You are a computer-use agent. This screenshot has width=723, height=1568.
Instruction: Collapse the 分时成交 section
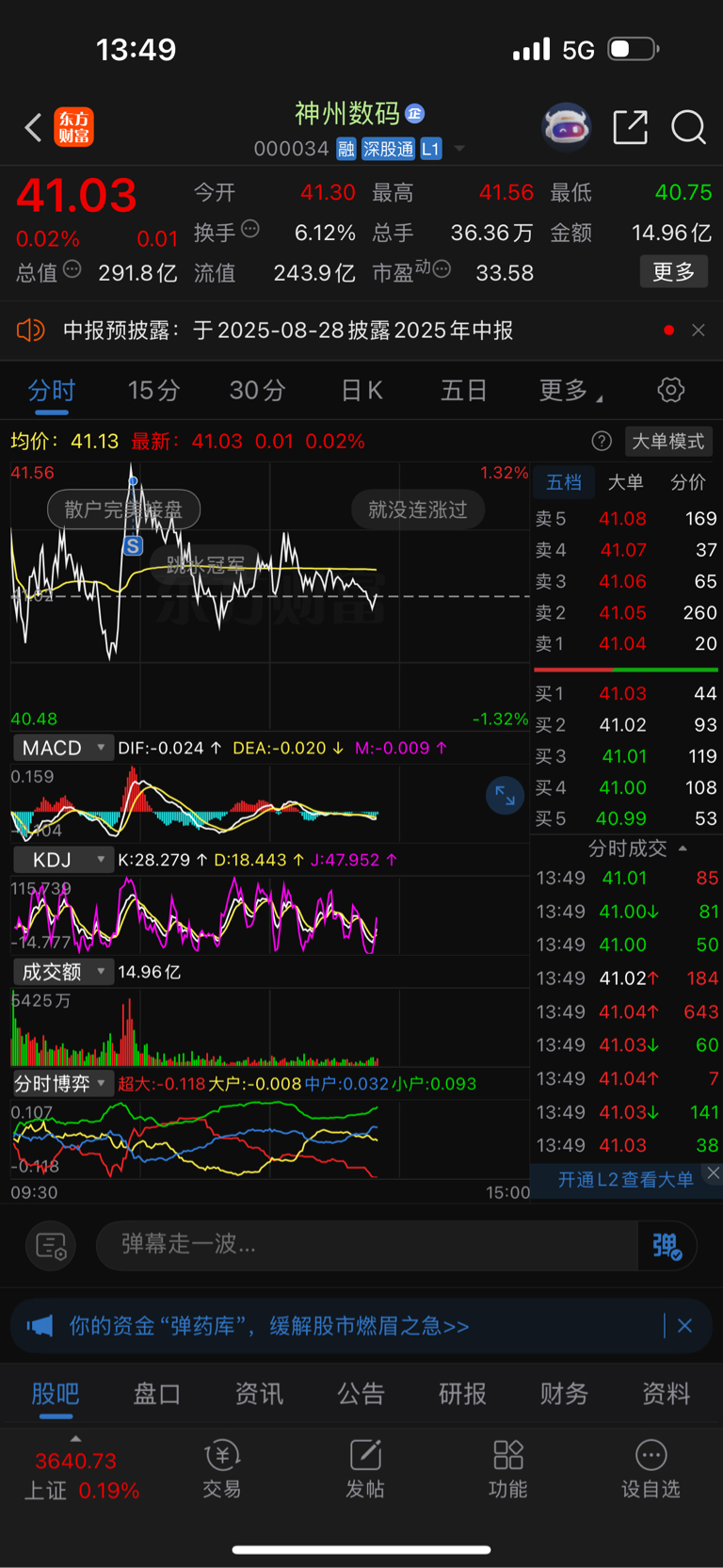[683, 849]
